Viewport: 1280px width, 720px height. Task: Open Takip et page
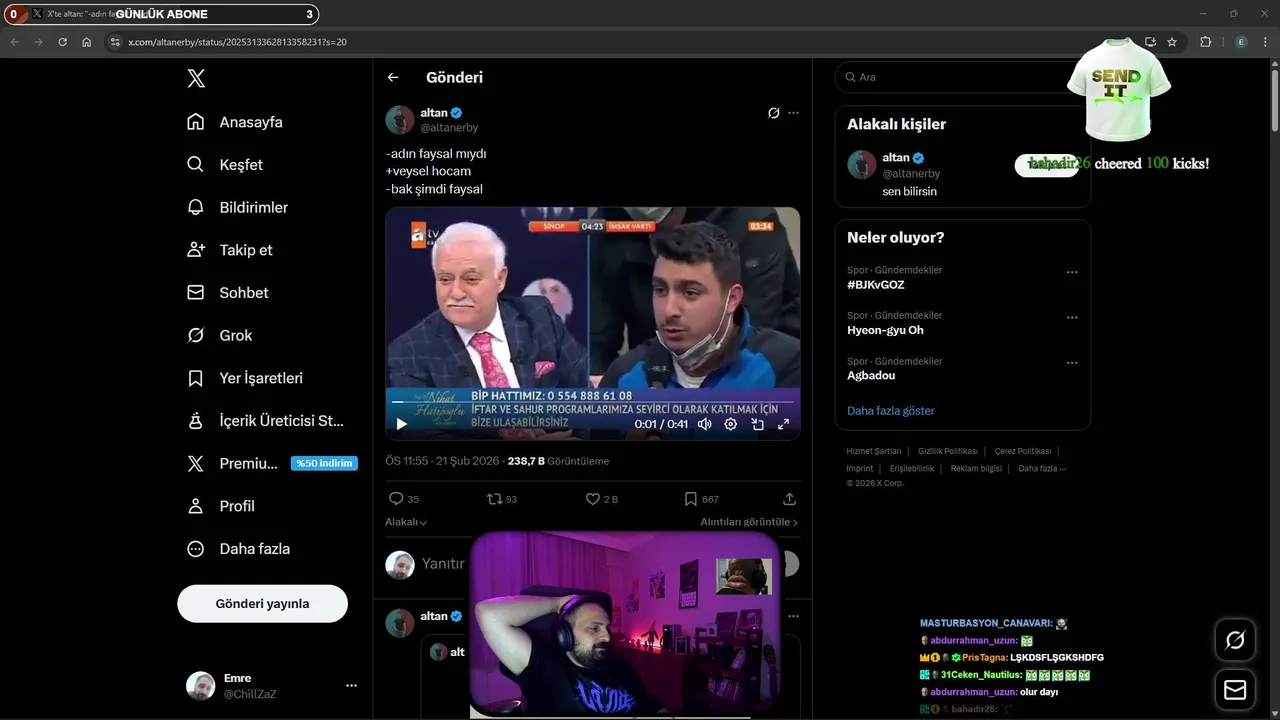click(x=230, y=250)
